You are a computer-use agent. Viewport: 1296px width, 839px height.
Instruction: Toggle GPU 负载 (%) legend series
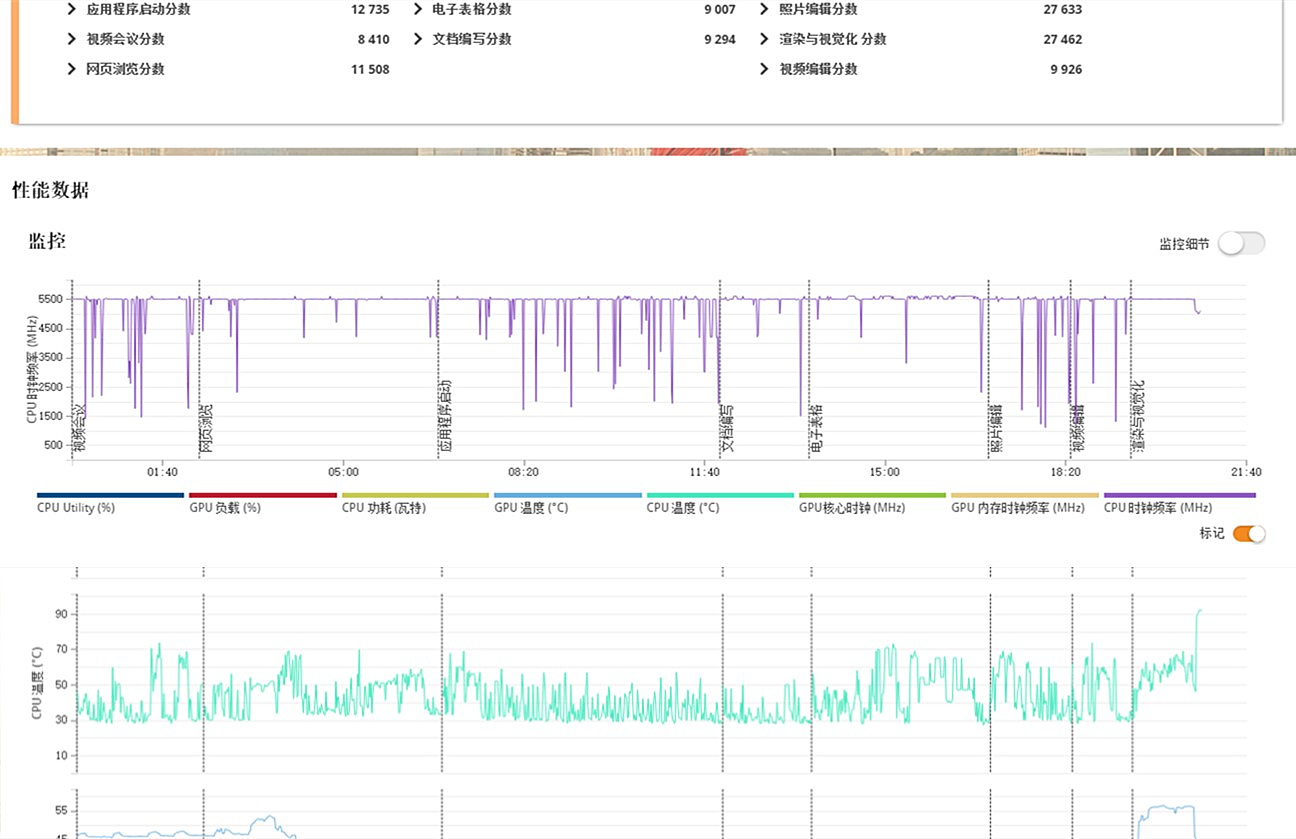[x=225, y=507]
